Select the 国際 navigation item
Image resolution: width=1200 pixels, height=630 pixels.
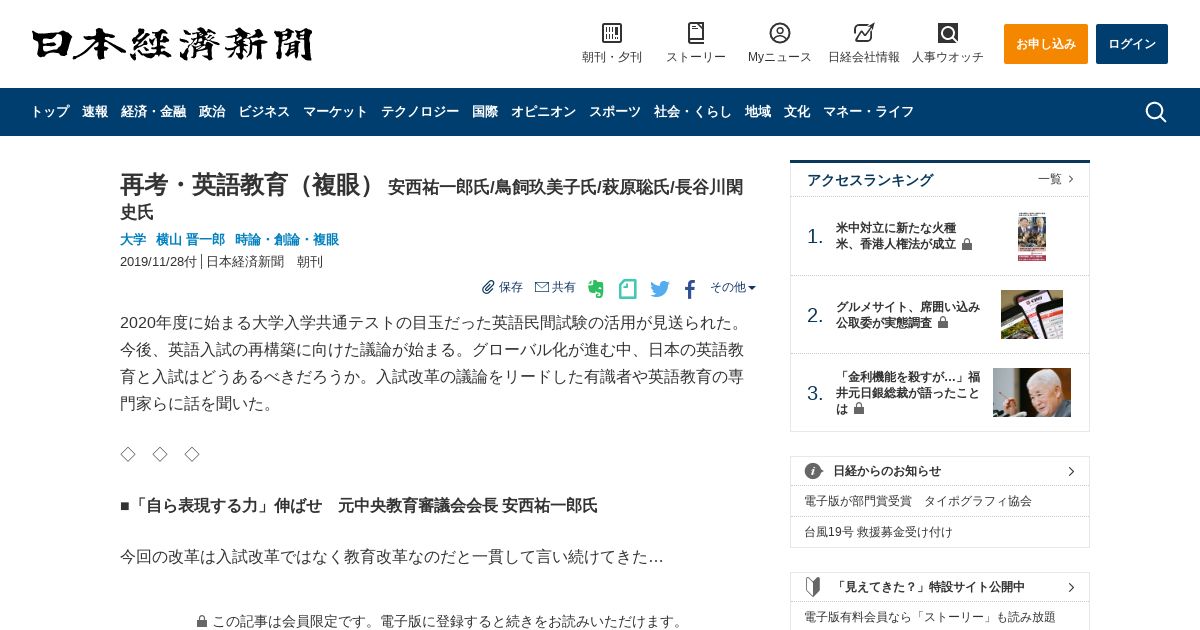coord(485,112)
